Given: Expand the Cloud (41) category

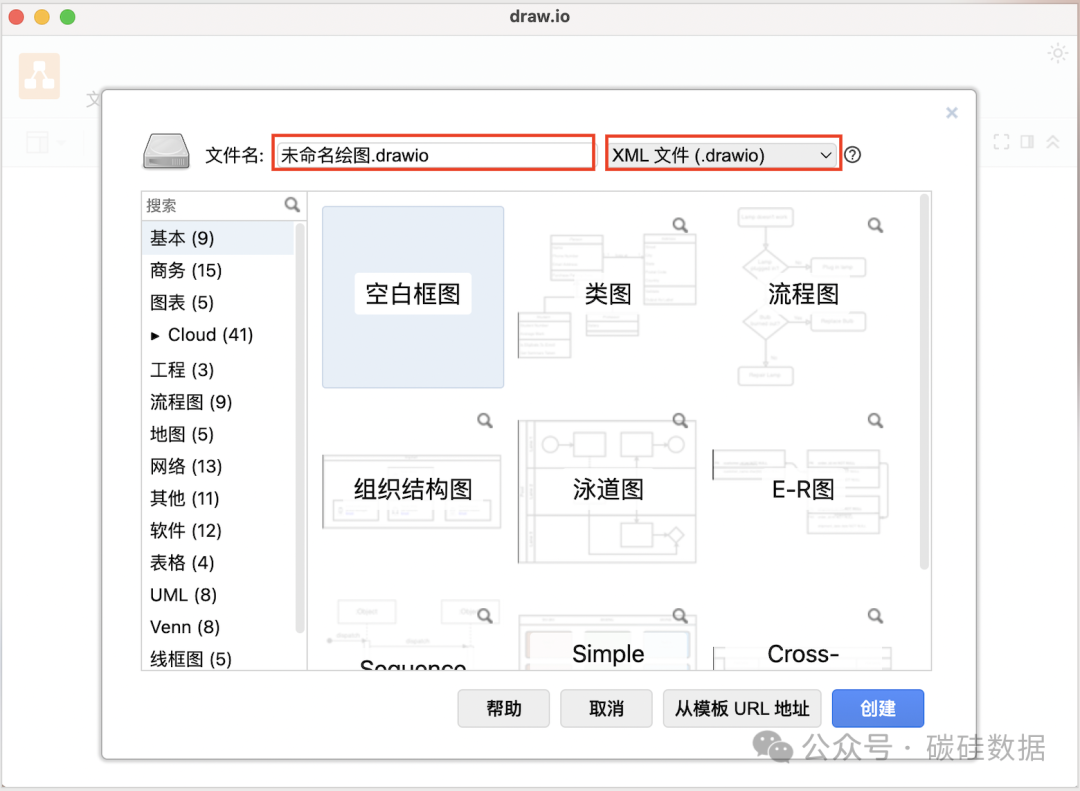Looking at the screenshot, I should click(155, 335).
